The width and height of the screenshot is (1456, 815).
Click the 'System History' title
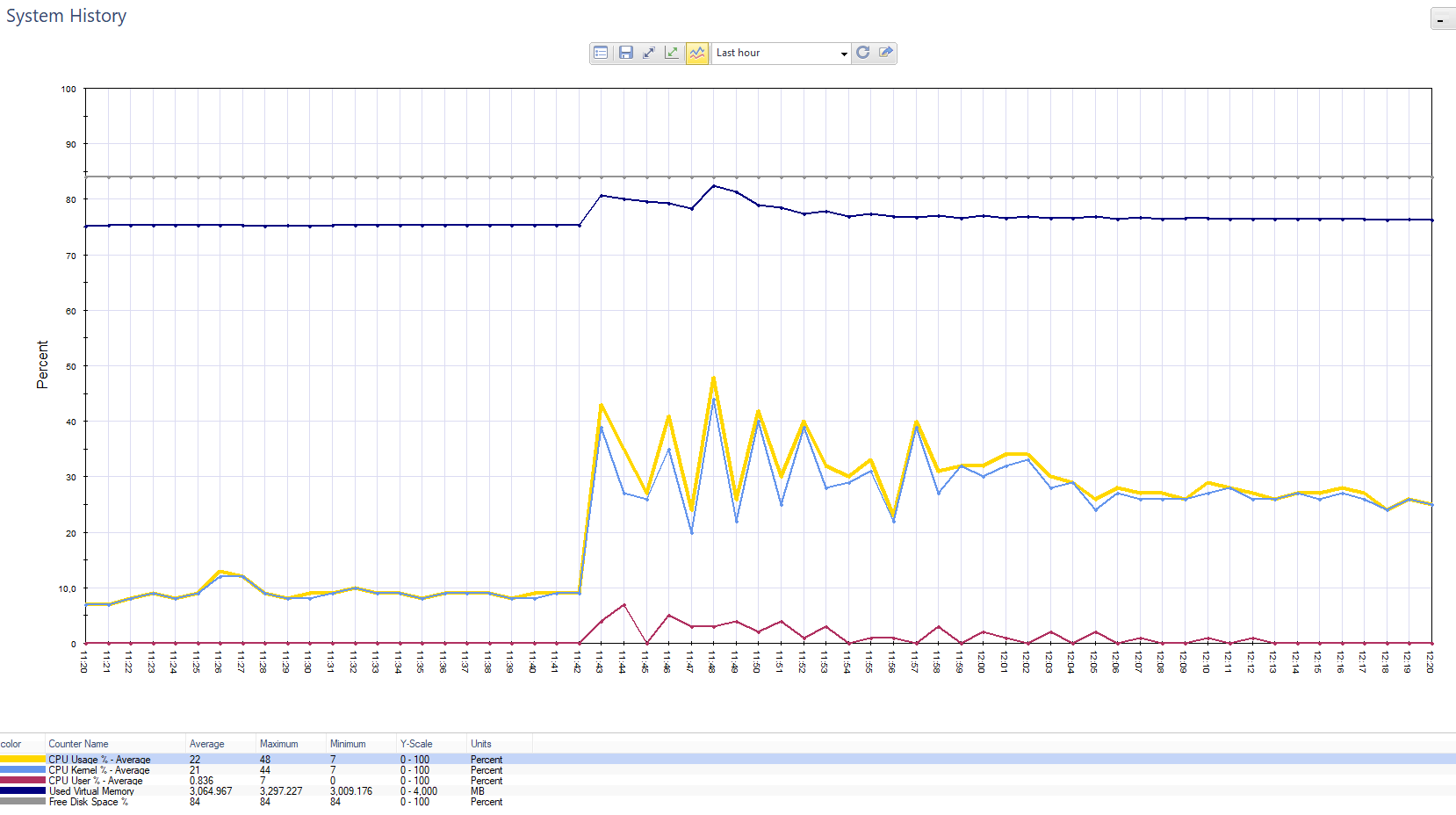point(67,16)
